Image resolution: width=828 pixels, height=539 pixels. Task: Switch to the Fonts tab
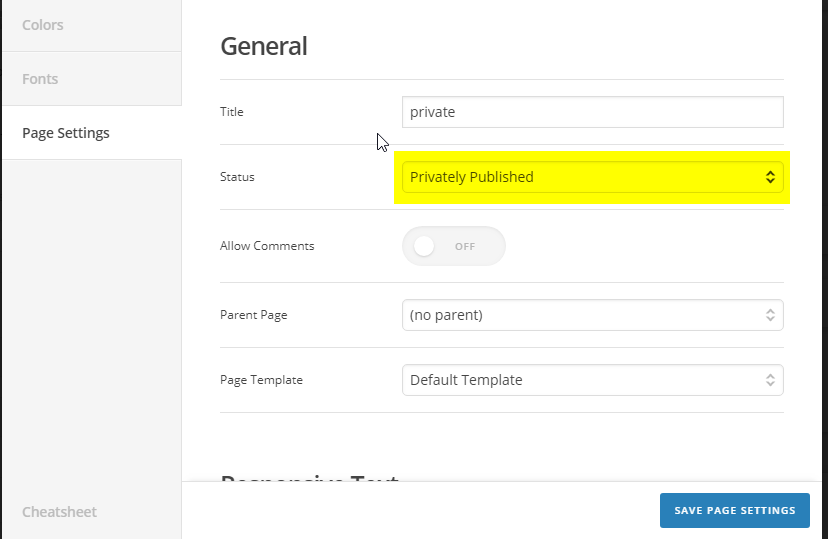click(x=40, y=79)
